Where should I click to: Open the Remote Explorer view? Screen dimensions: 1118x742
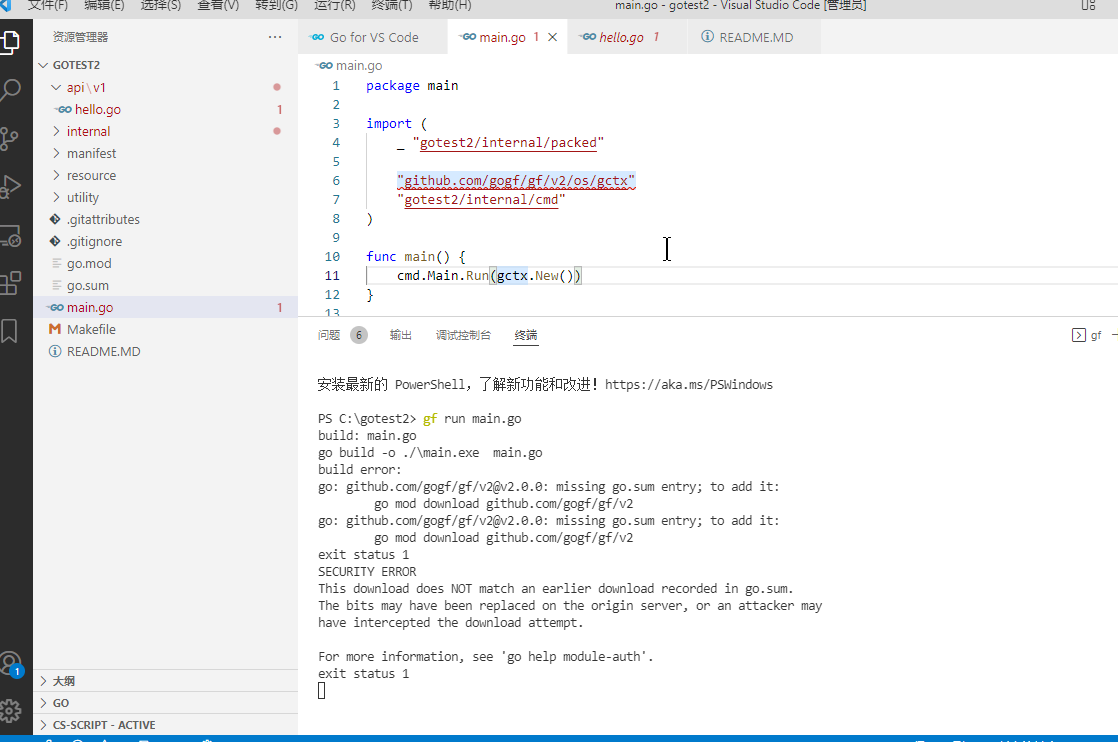point(14,236)
